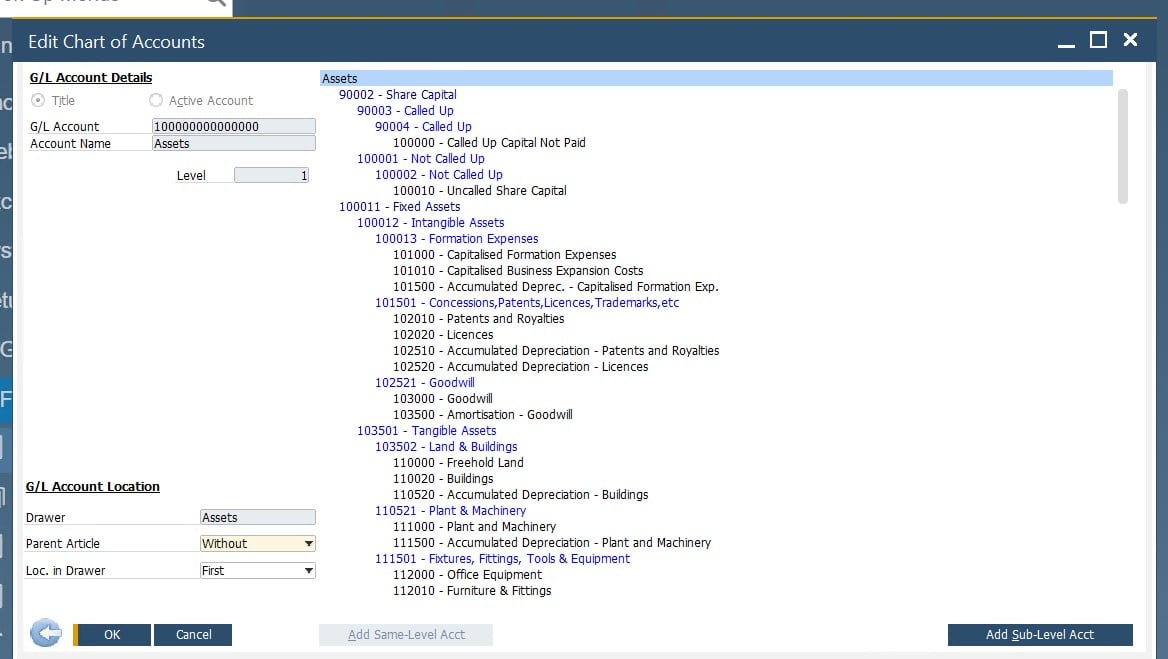1168x659 pixels.
Task: Click the Account Name input field
Action: (233, 144)
